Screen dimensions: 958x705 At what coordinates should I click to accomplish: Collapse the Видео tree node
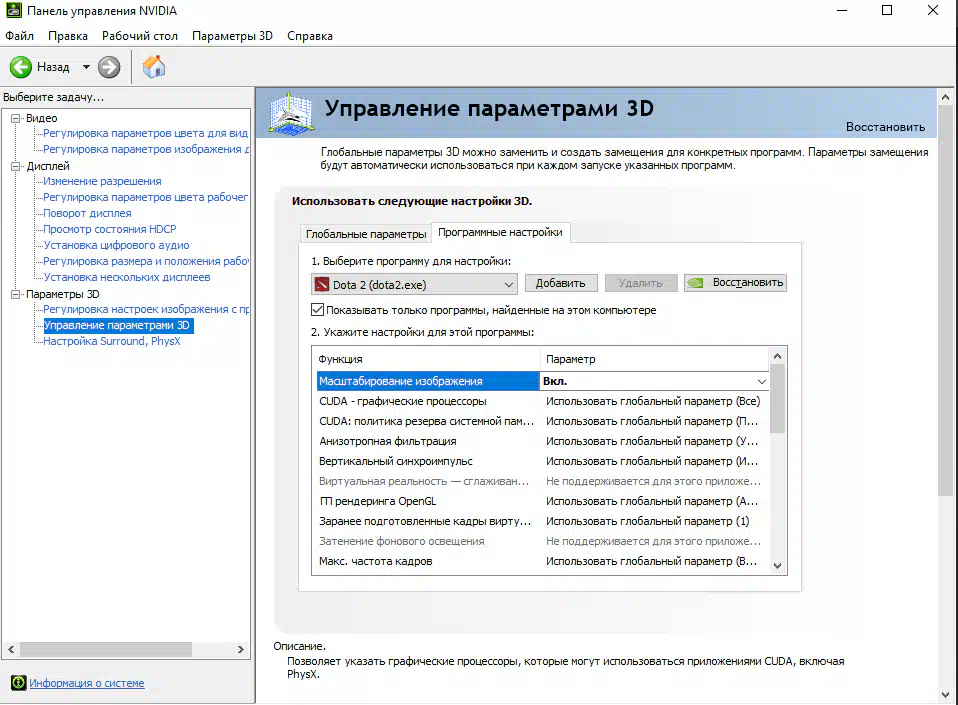point(15,119)
